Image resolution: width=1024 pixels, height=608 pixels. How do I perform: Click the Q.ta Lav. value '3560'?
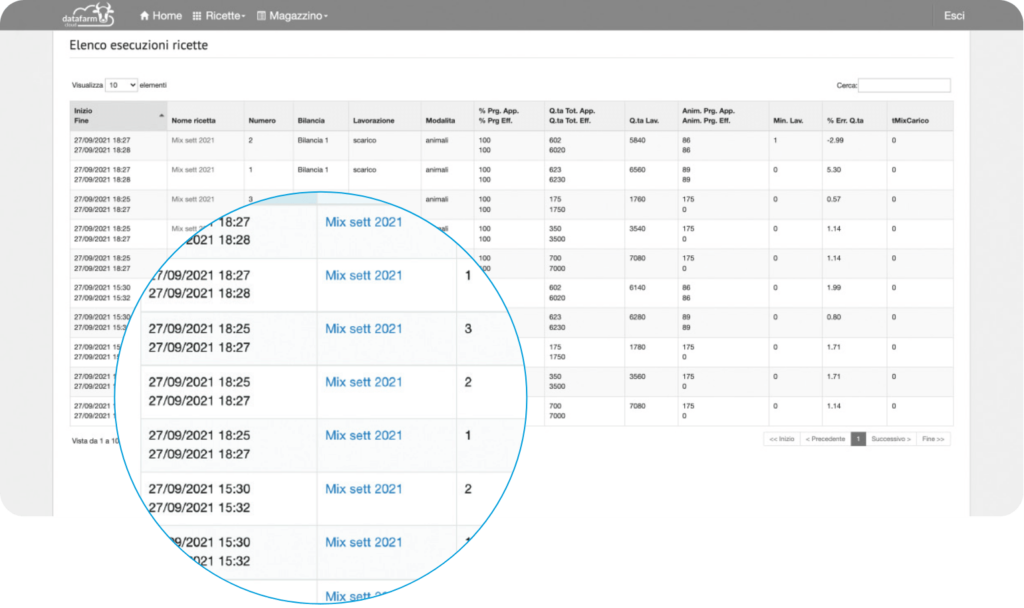click(x=637, y=376)
